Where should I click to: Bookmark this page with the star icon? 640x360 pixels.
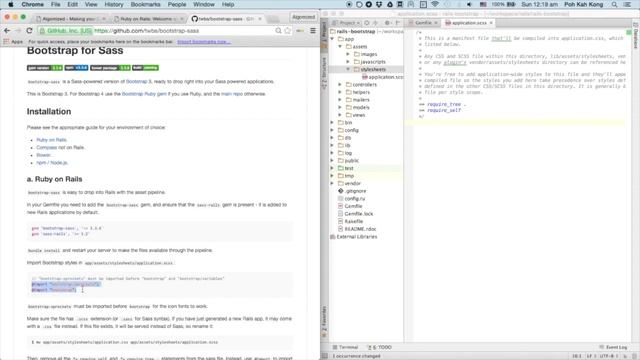click(288, 31)
